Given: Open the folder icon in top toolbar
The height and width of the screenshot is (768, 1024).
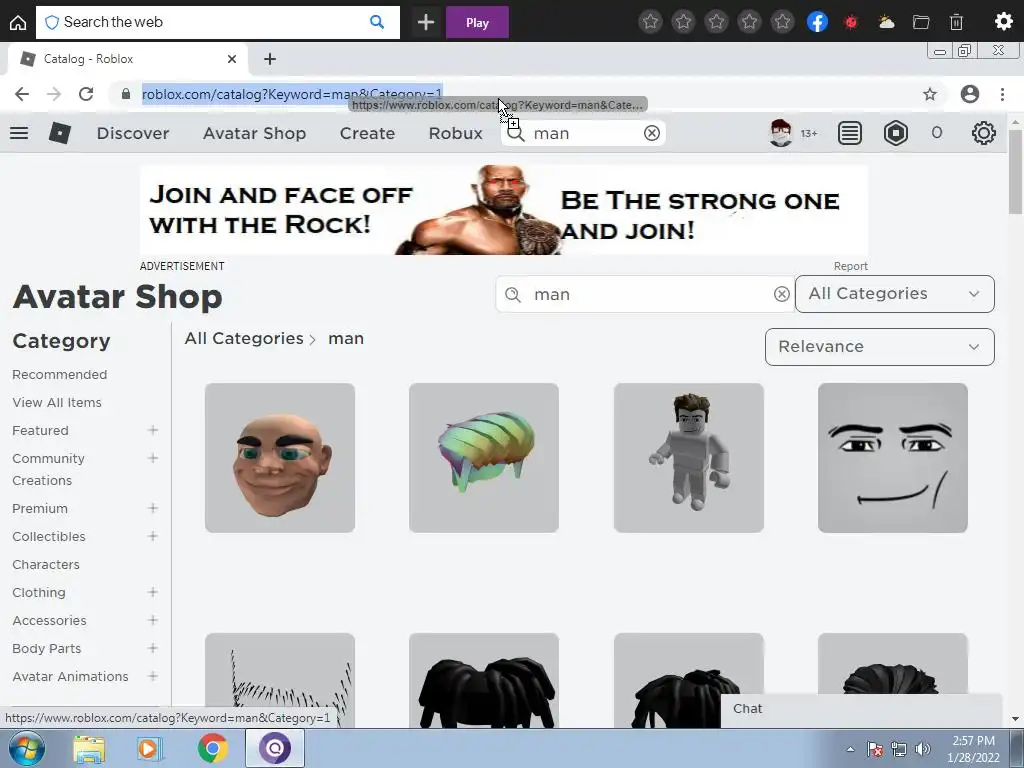Looking at the screenshot, I should (921, 22).
